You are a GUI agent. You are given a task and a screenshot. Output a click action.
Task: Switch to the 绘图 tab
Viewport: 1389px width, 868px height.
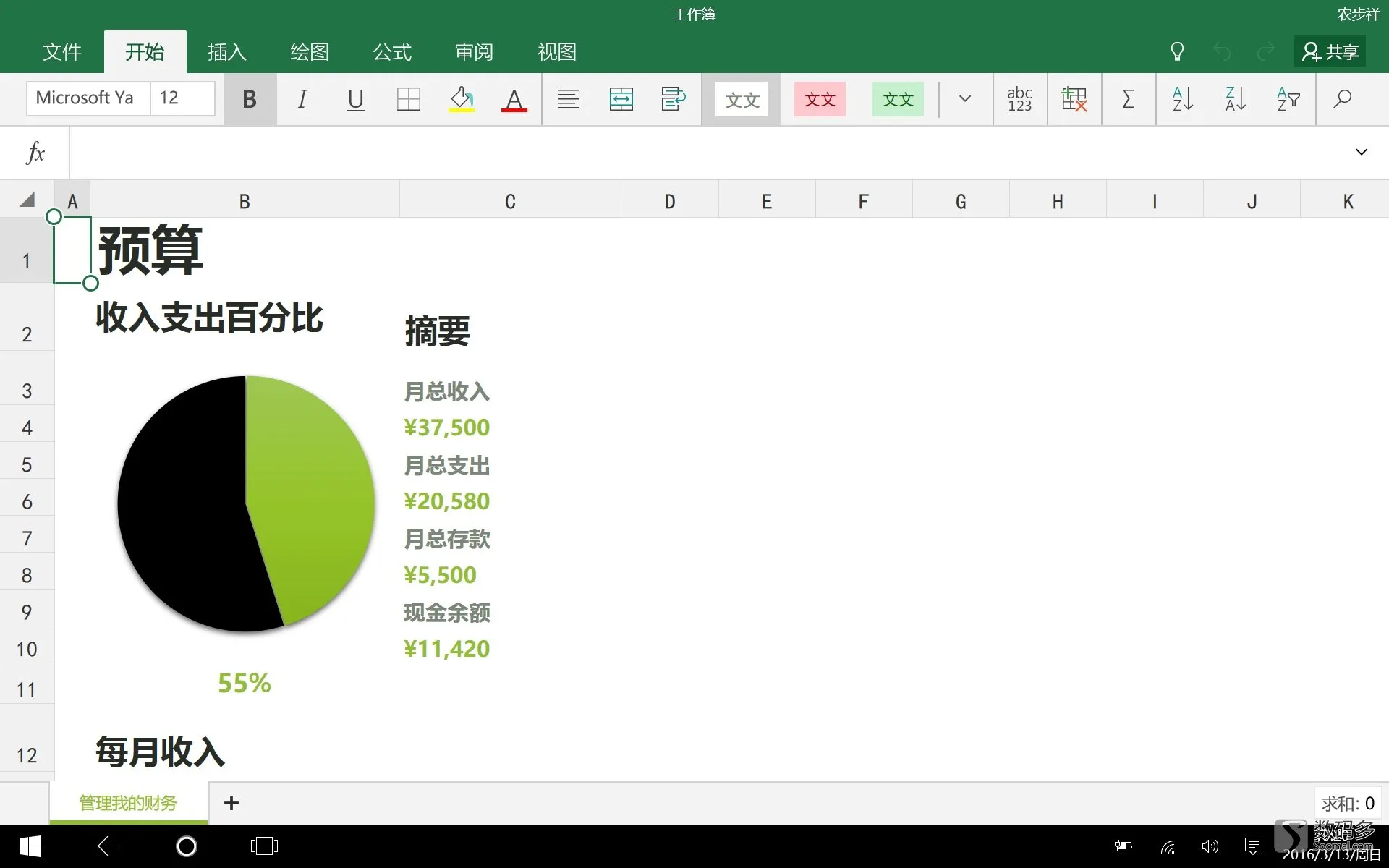tap(310, 52)
